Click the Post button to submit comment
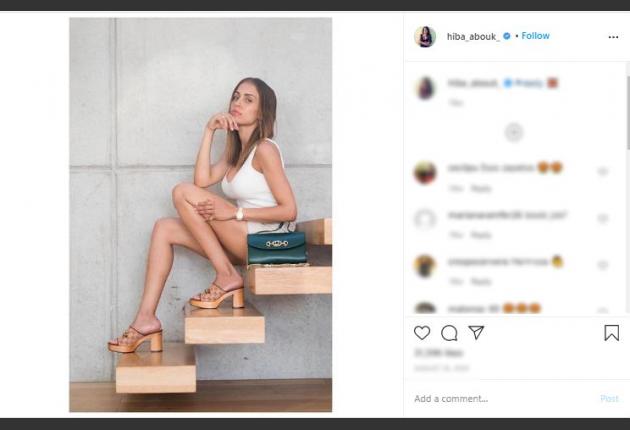The image size is (630, 430). pos(609,399)
